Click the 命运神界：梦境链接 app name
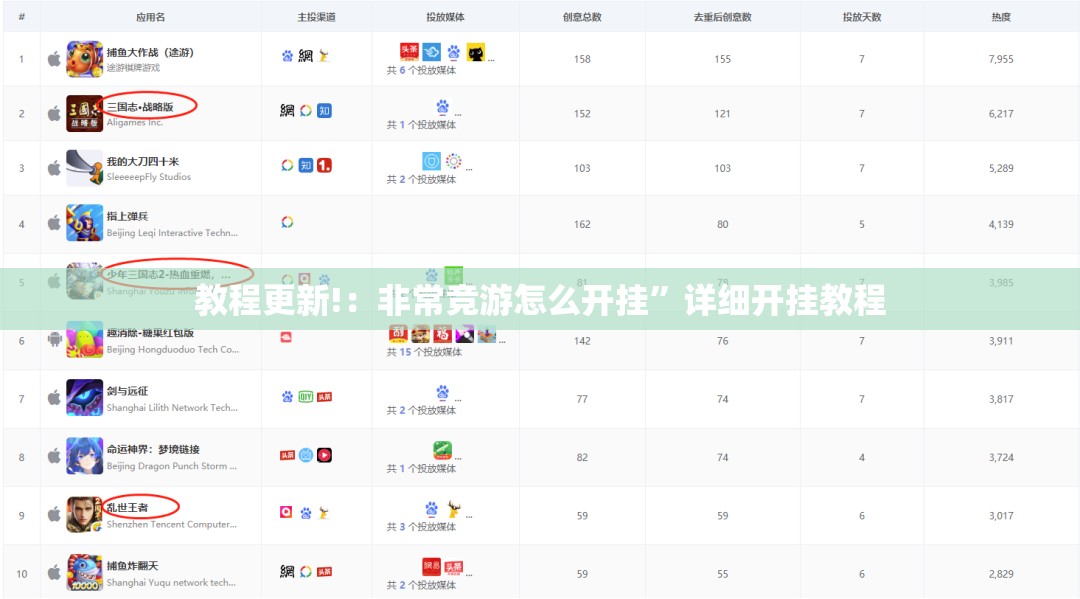1080x599 pixels. point(153,450)
